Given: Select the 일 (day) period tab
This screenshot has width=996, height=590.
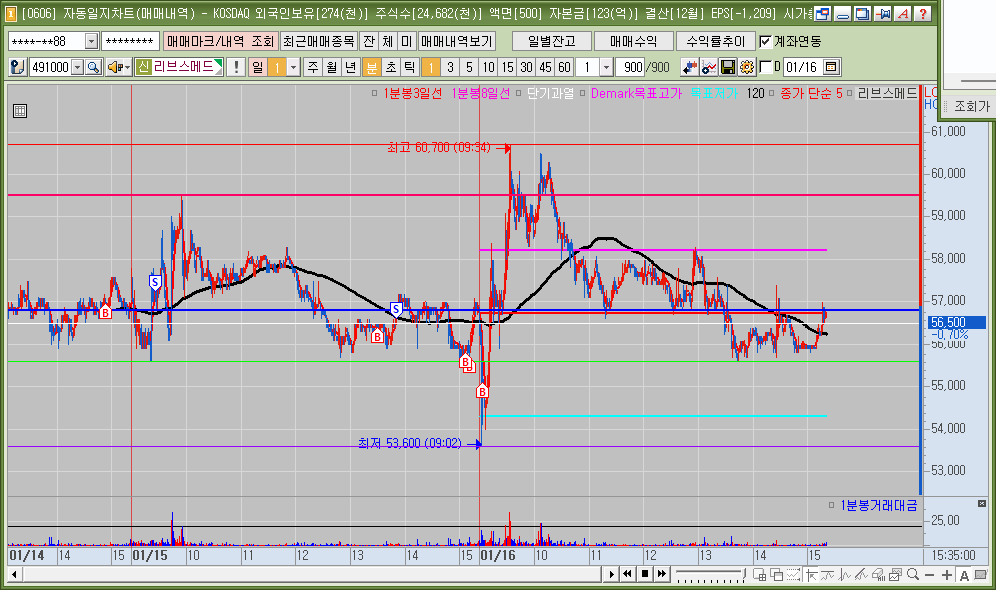Looking at the screenshot, I should [257, 67].
